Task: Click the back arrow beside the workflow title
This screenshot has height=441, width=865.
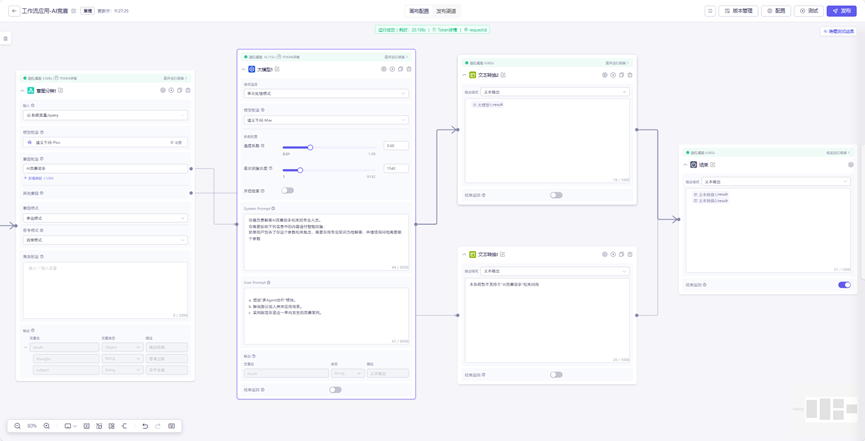Action: click(14, 11)
